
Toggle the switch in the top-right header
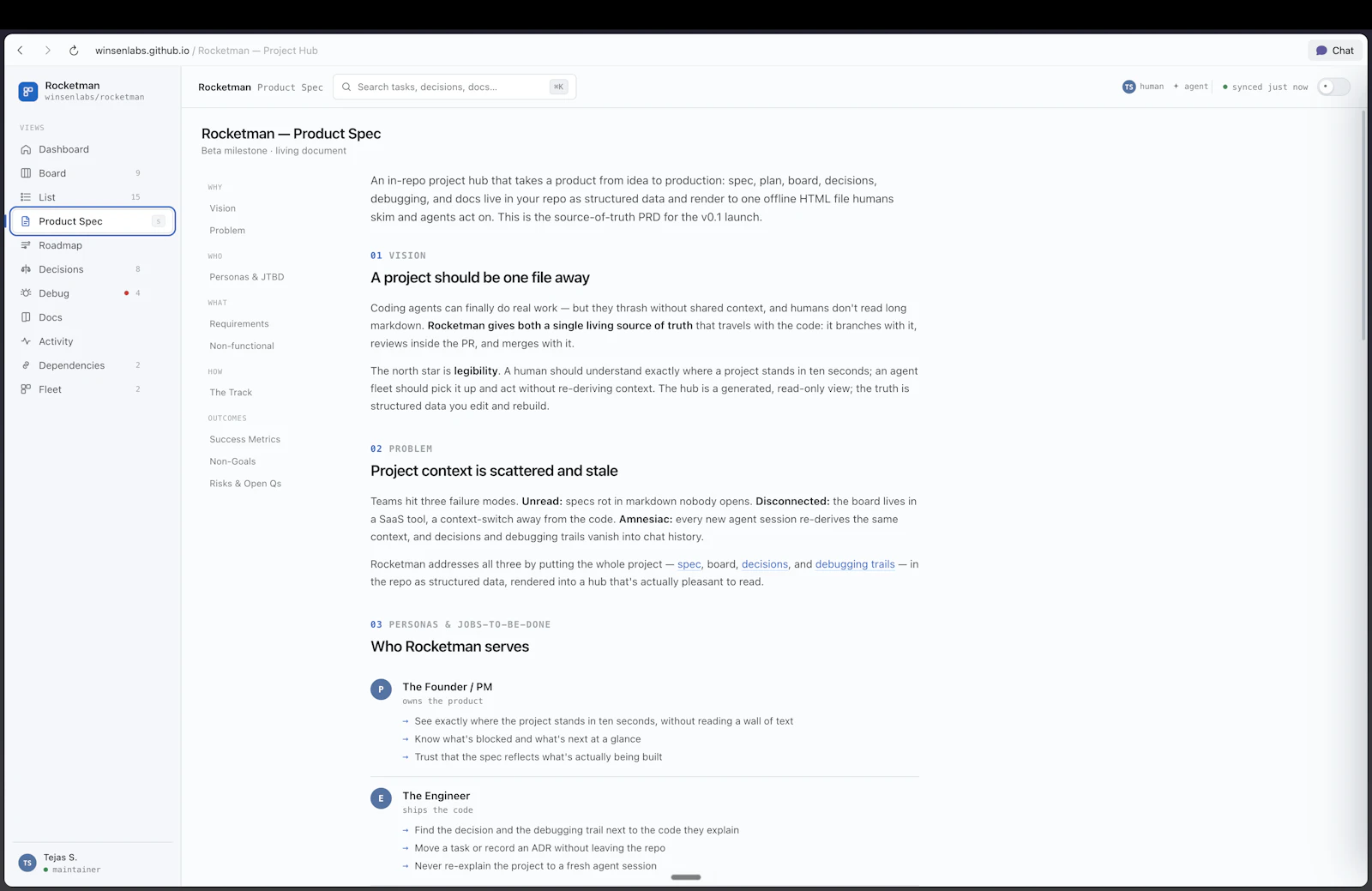pos(1333,87)
